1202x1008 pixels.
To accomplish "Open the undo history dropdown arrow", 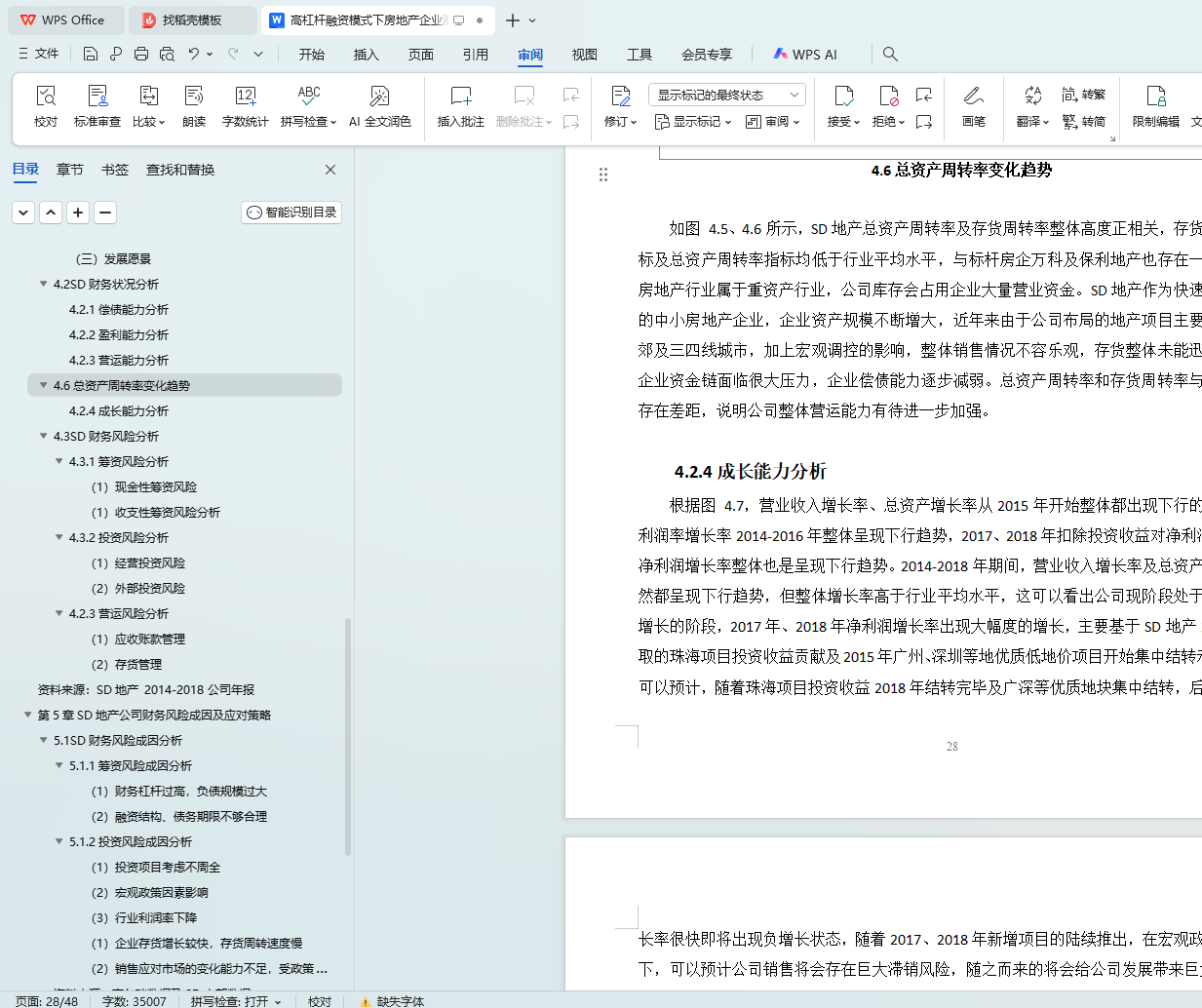I will pyautogui.click(x=210, y=55).
